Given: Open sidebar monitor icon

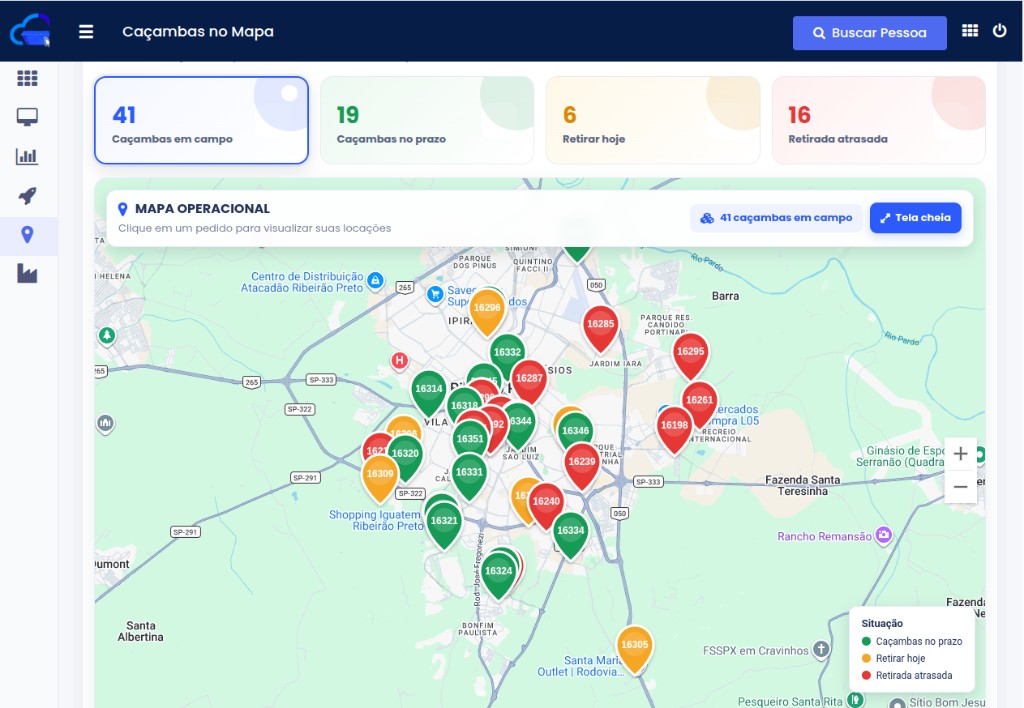Looking at the screenshot, I should pos(27,117).
